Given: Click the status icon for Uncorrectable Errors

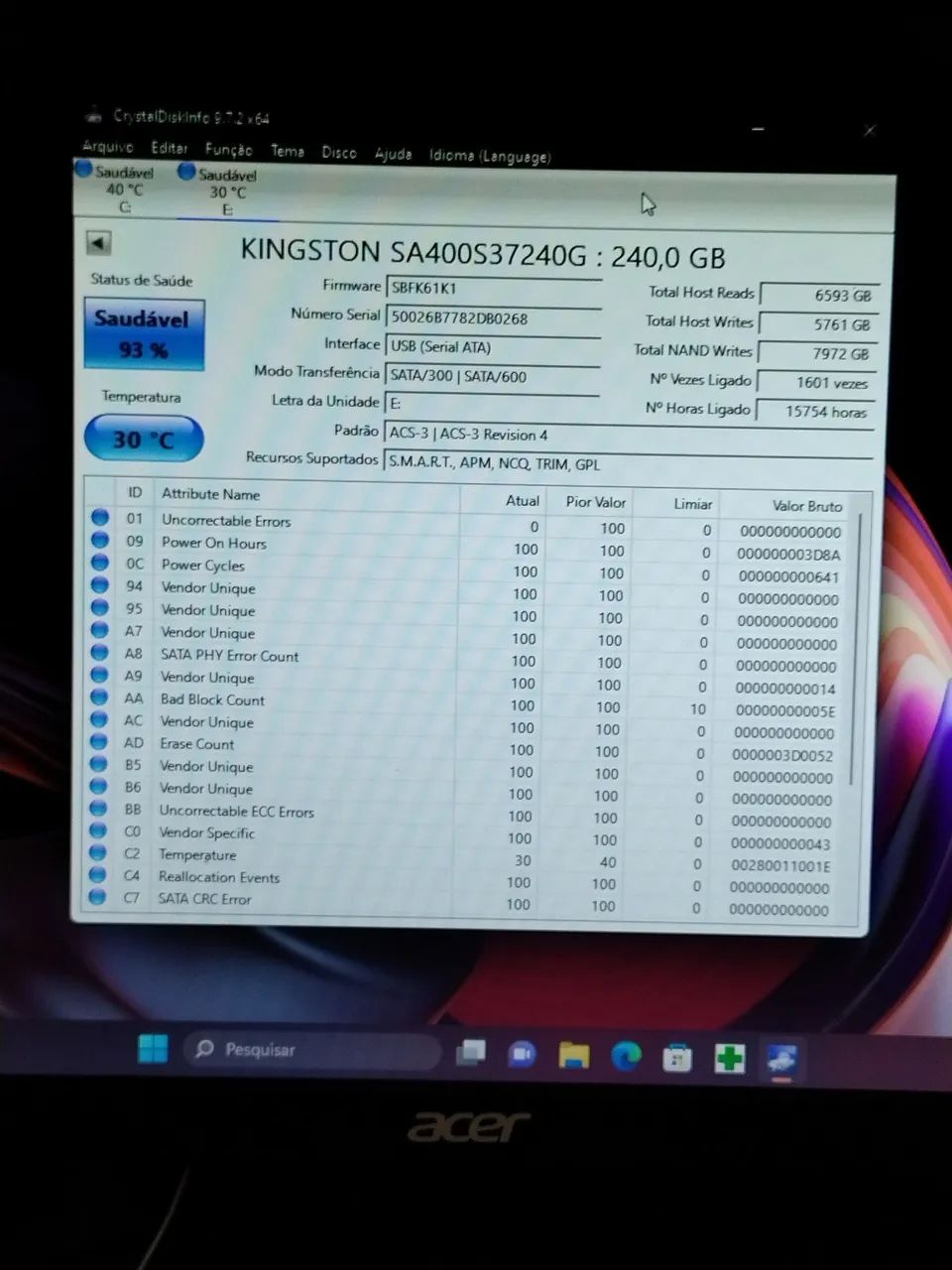Looking at the screenshot, I should pyautogui.click(x=100, y=517).
